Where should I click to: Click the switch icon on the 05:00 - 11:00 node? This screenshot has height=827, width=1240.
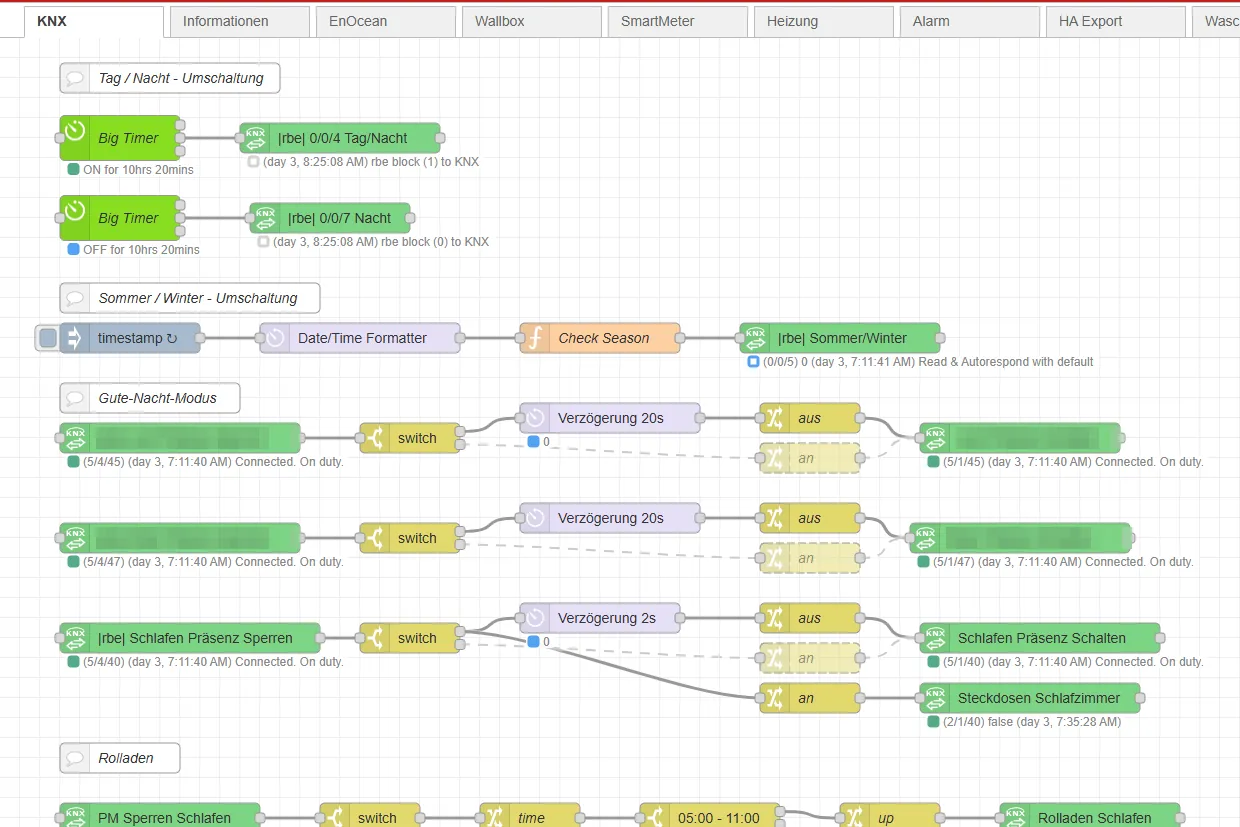pos(655,816)
